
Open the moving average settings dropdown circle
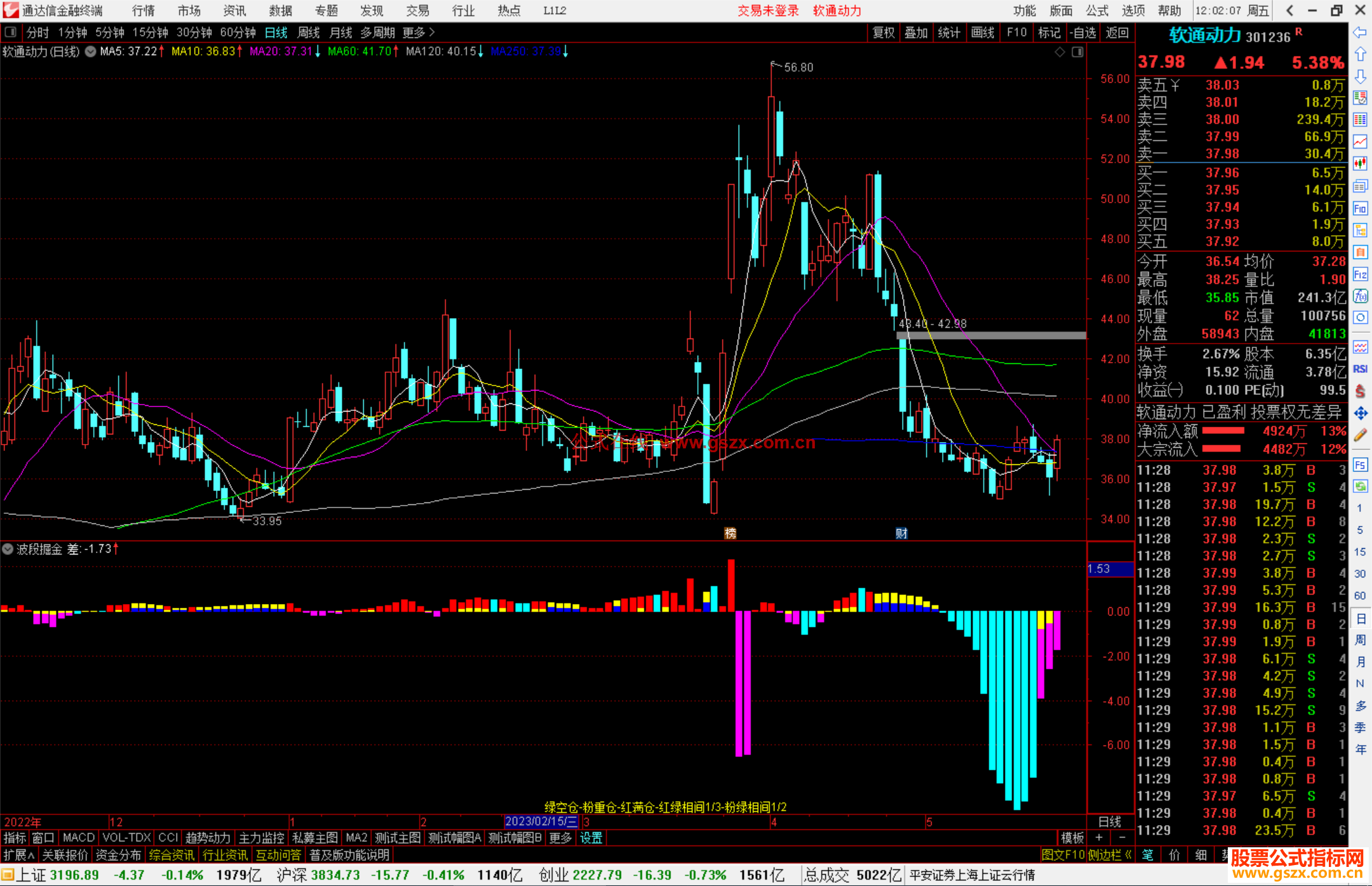point(91,52)
